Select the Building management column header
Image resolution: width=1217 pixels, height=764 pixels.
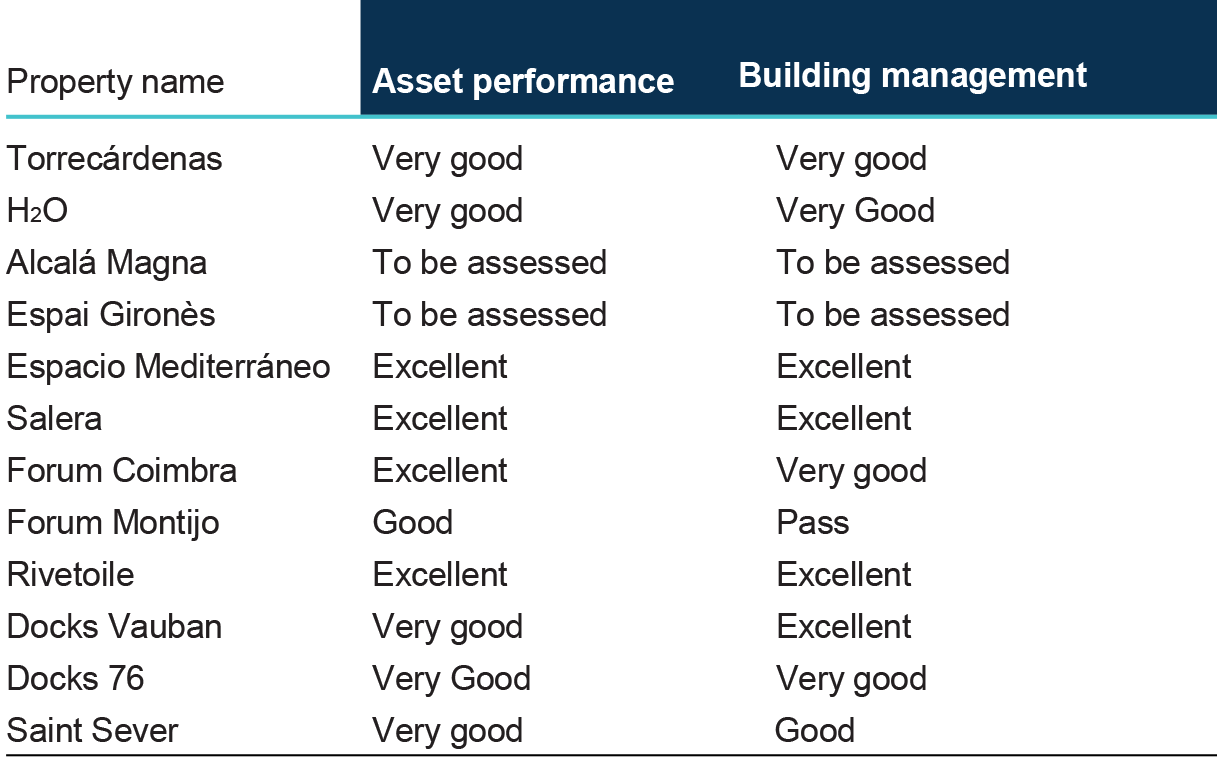click(x=912, y=76)
